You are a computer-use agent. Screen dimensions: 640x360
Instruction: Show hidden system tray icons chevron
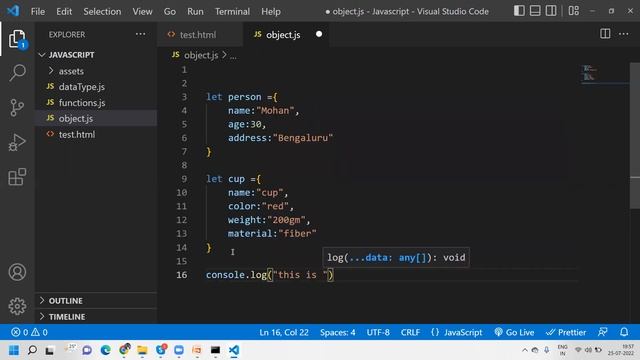(524, 350)
